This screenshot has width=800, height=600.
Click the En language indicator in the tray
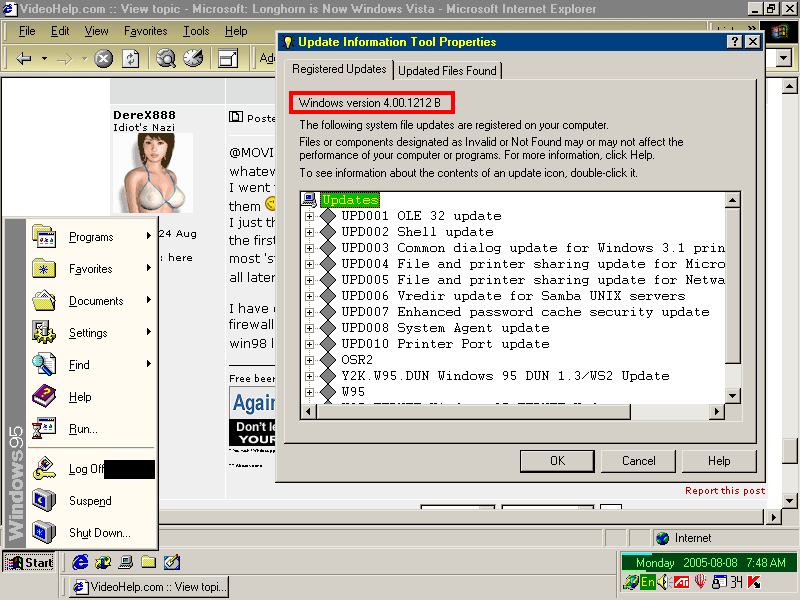pyautogui.click(x=647, y=582)
